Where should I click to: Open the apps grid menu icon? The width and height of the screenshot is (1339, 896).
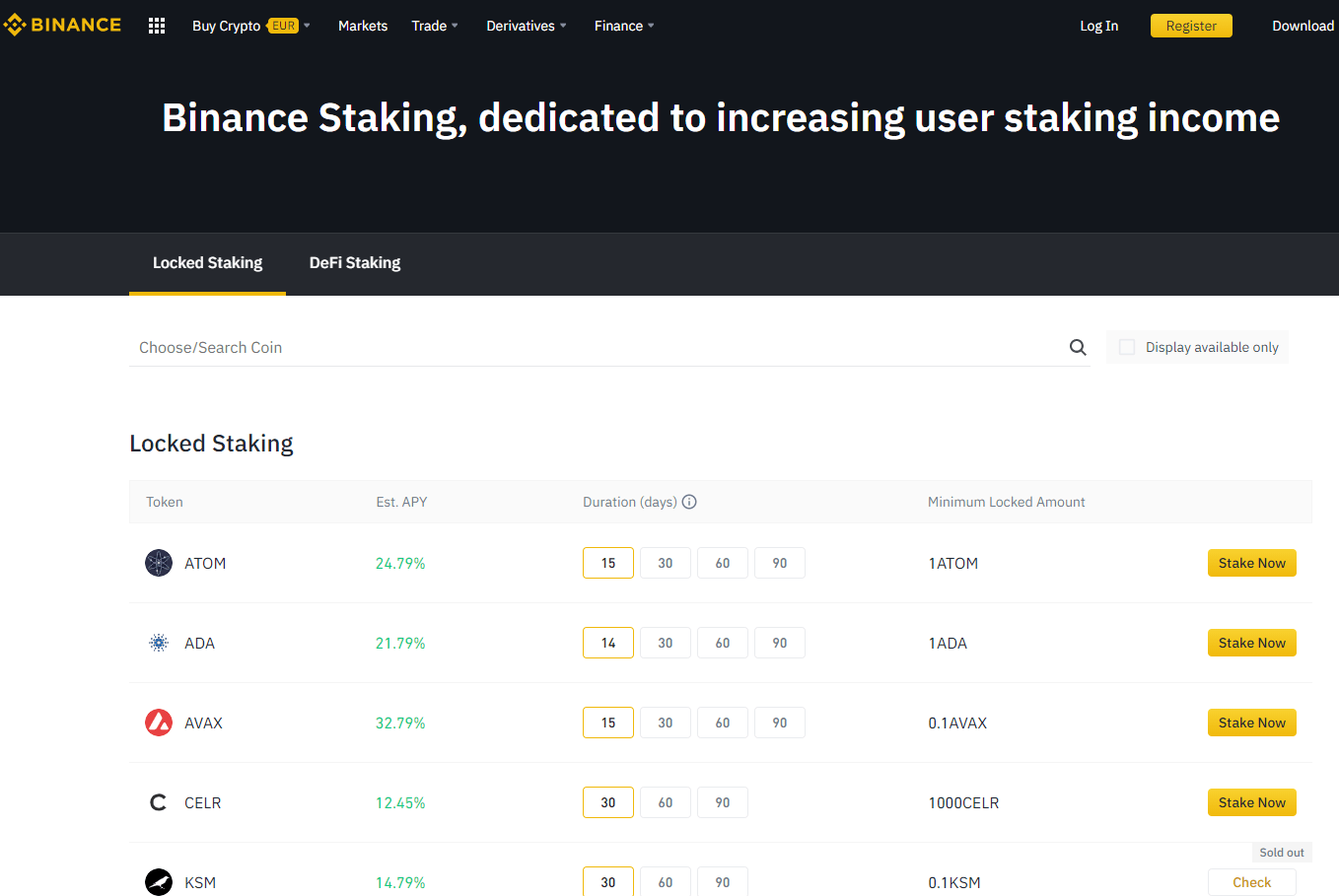tap(157, 26)
